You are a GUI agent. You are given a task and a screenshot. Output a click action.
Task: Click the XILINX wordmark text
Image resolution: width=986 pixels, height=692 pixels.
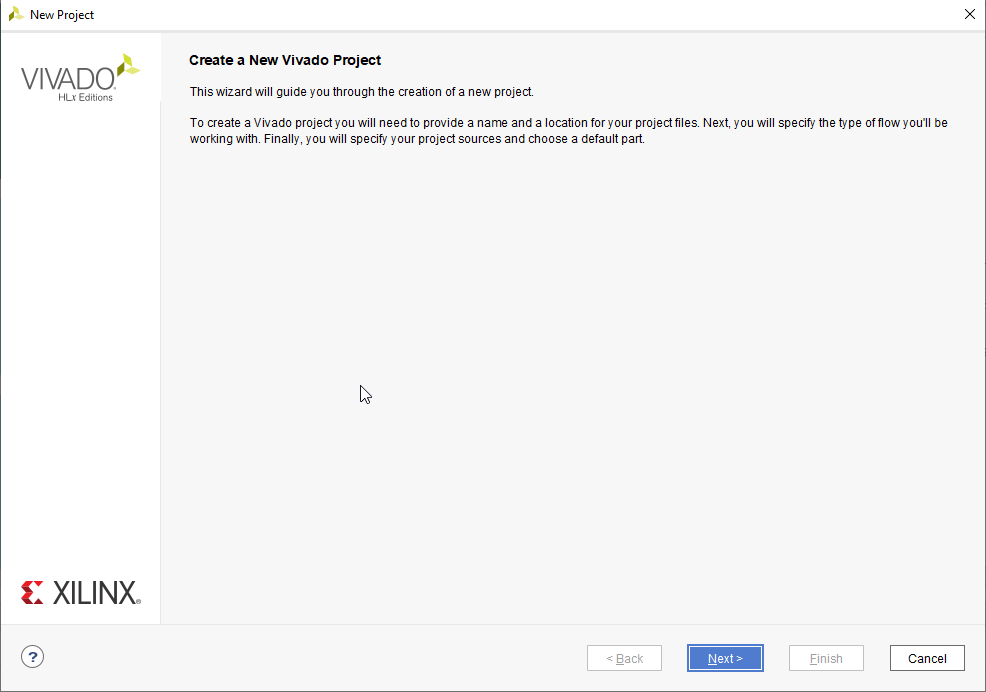(94, 593)
